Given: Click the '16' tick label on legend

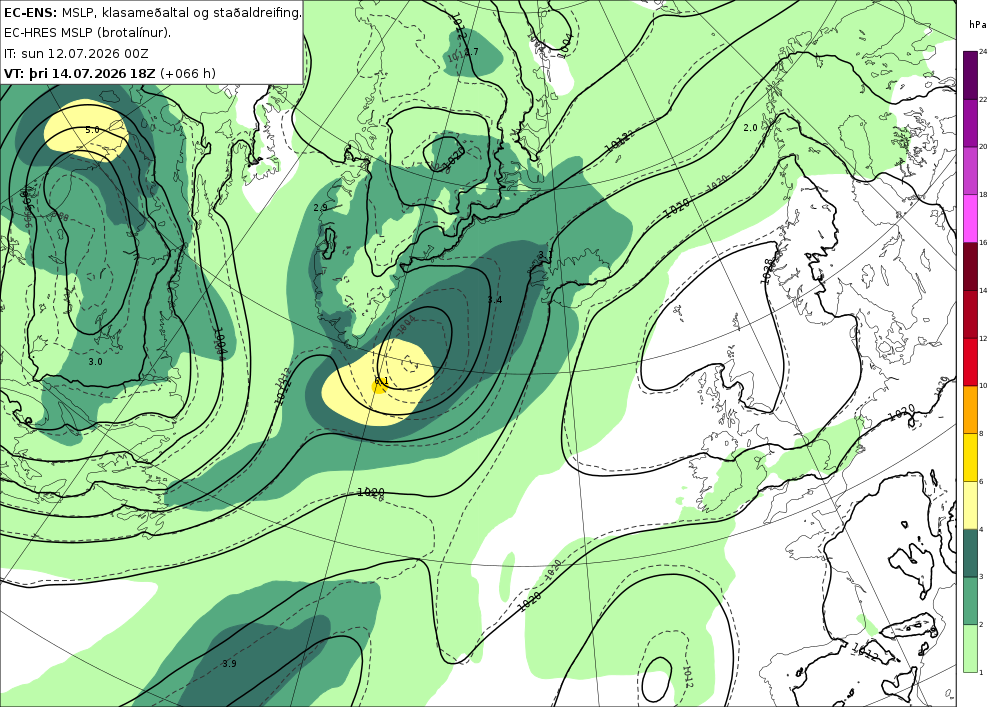Looking at the screenshot, I should coord(983,242).
